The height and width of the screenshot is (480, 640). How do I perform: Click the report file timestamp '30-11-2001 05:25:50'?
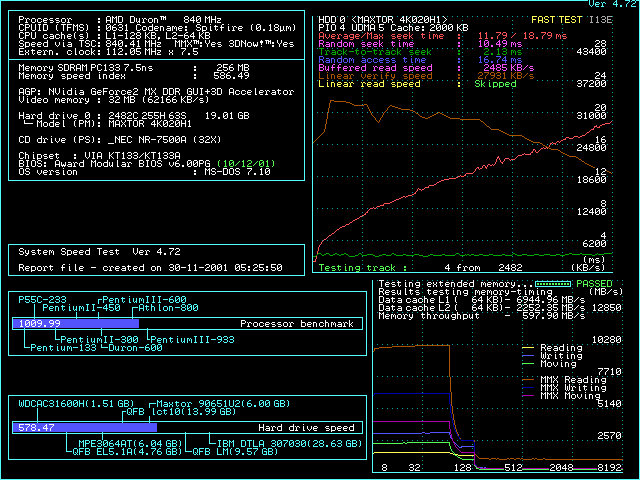[x=225, y=268]
